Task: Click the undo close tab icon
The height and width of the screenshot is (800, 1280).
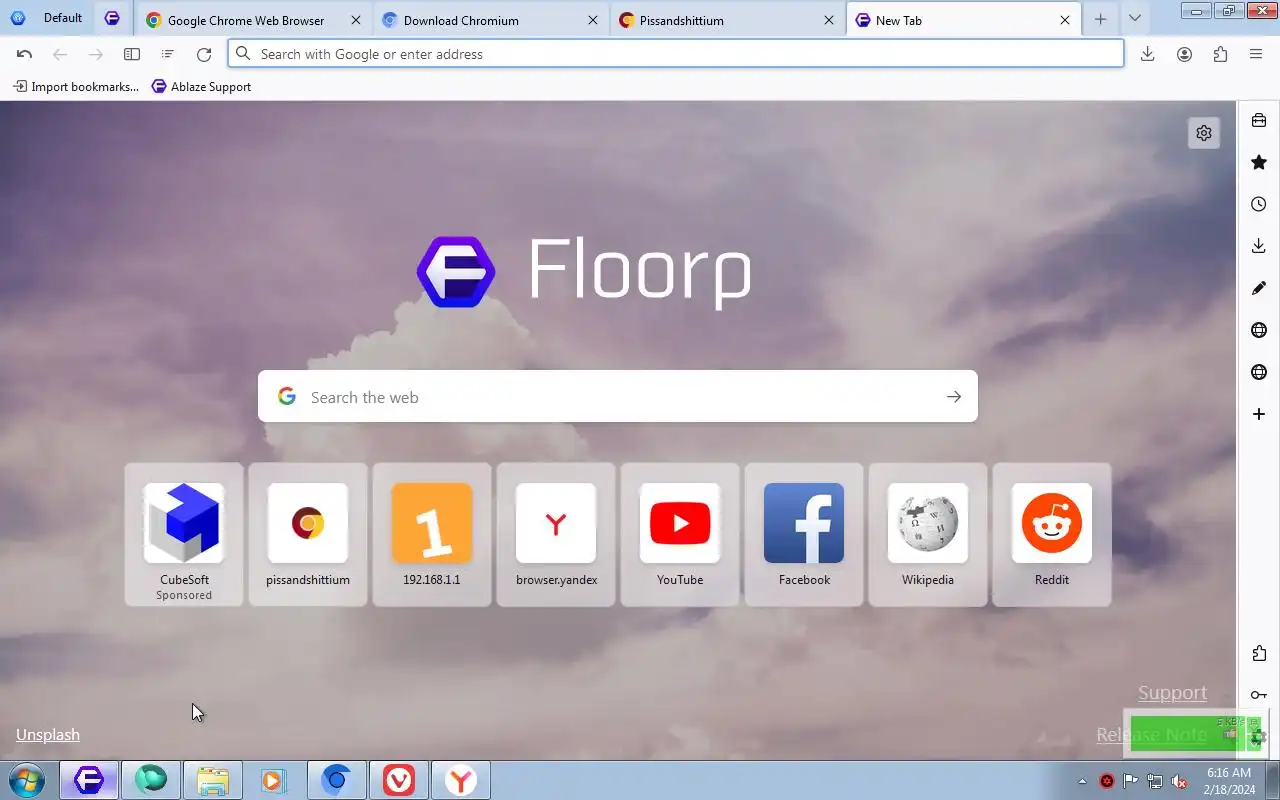Action: [x=25, y=54]
